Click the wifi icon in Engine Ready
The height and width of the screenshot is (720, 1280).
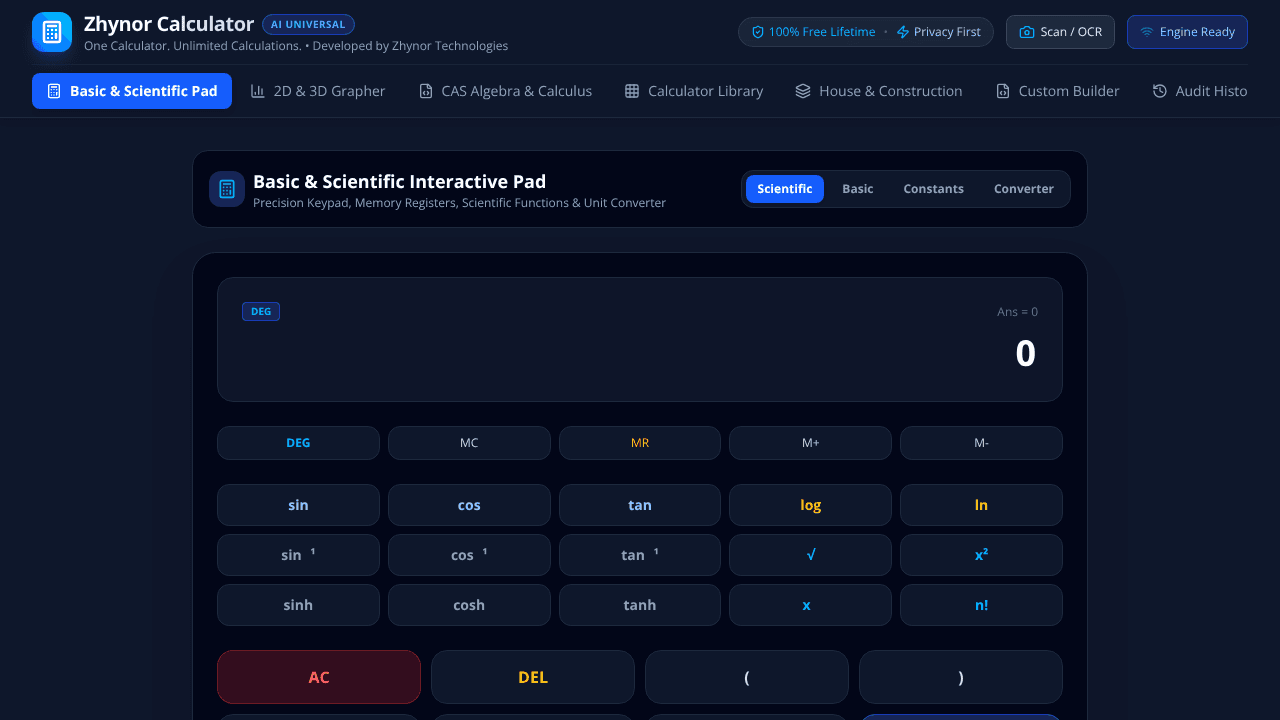(x=1147, y=32)
